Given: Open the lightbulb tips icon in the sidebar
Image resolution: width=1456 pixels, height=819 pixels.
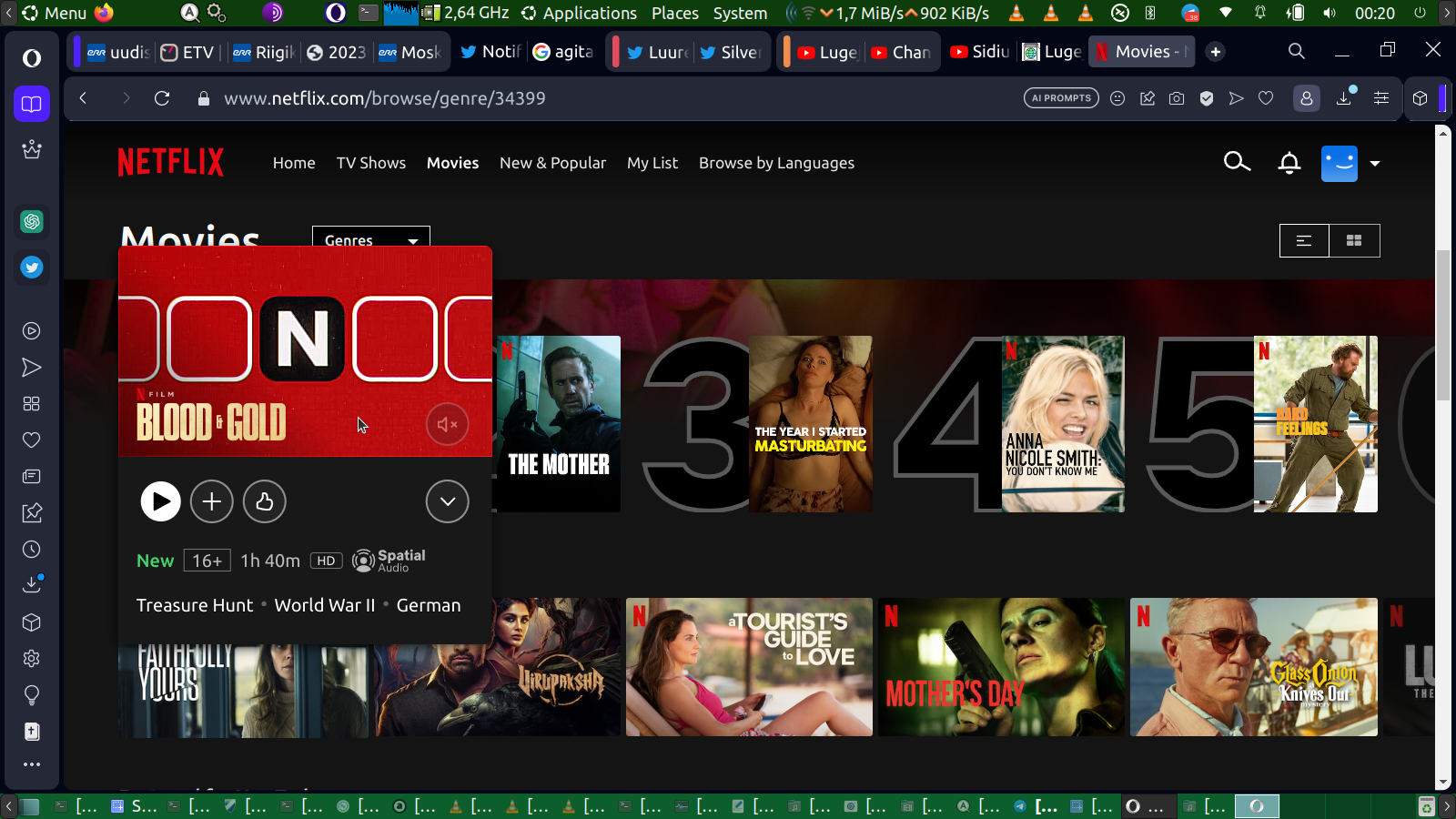Looking at the screenshot, I should click(x=32, y=695).
